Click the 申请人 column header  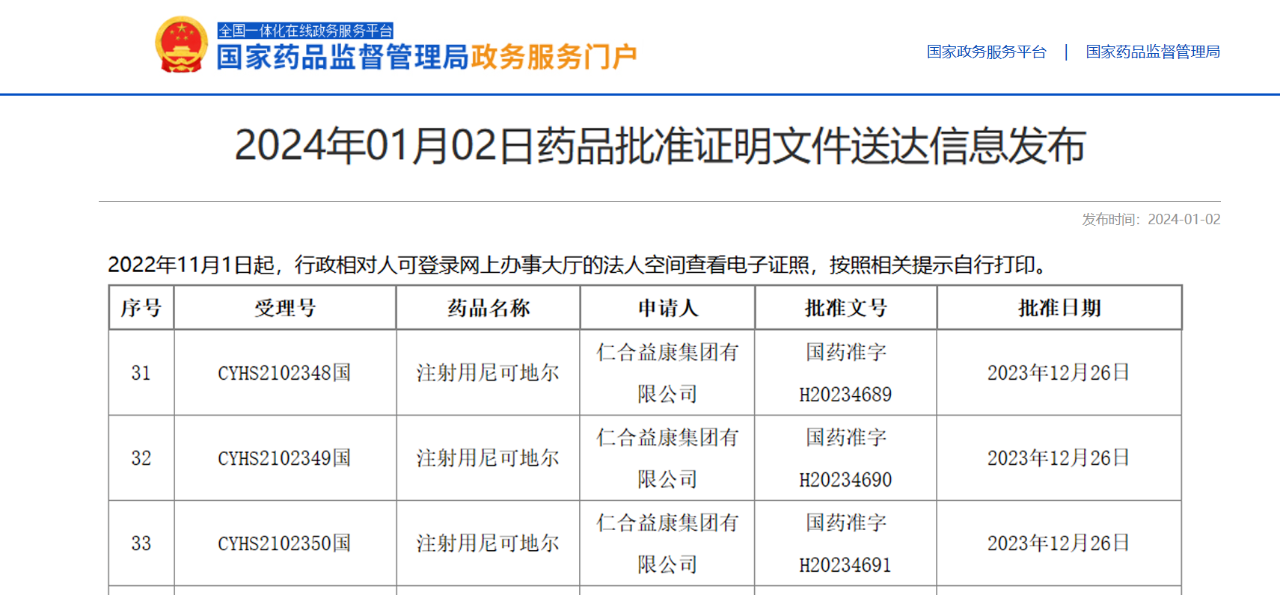coord(668,308)
